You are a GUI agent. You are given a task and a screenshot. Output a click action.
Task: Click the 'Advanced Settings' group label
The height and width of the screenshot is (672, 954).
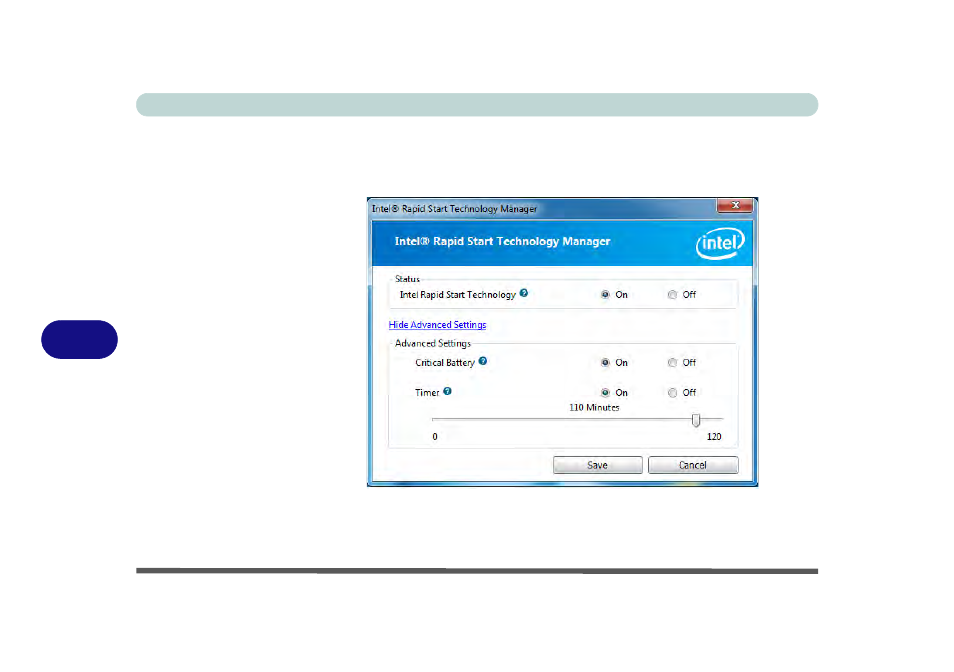click(x=433, y=344)
